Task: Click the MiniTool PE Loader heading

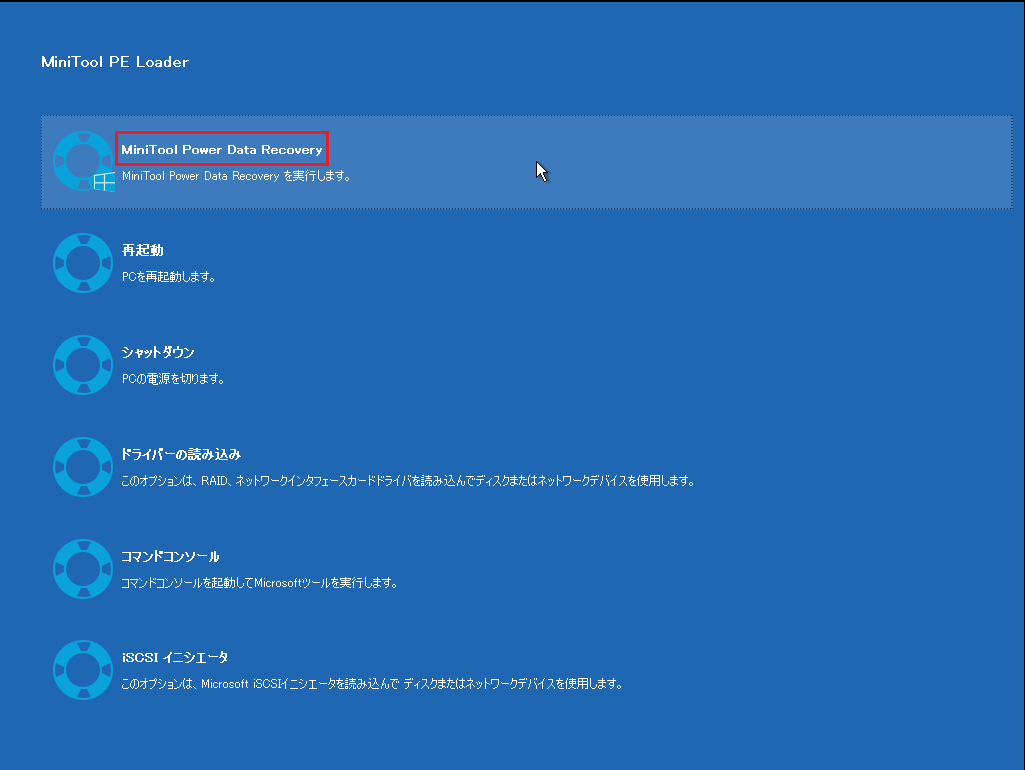Action: (x=115, y=62)
